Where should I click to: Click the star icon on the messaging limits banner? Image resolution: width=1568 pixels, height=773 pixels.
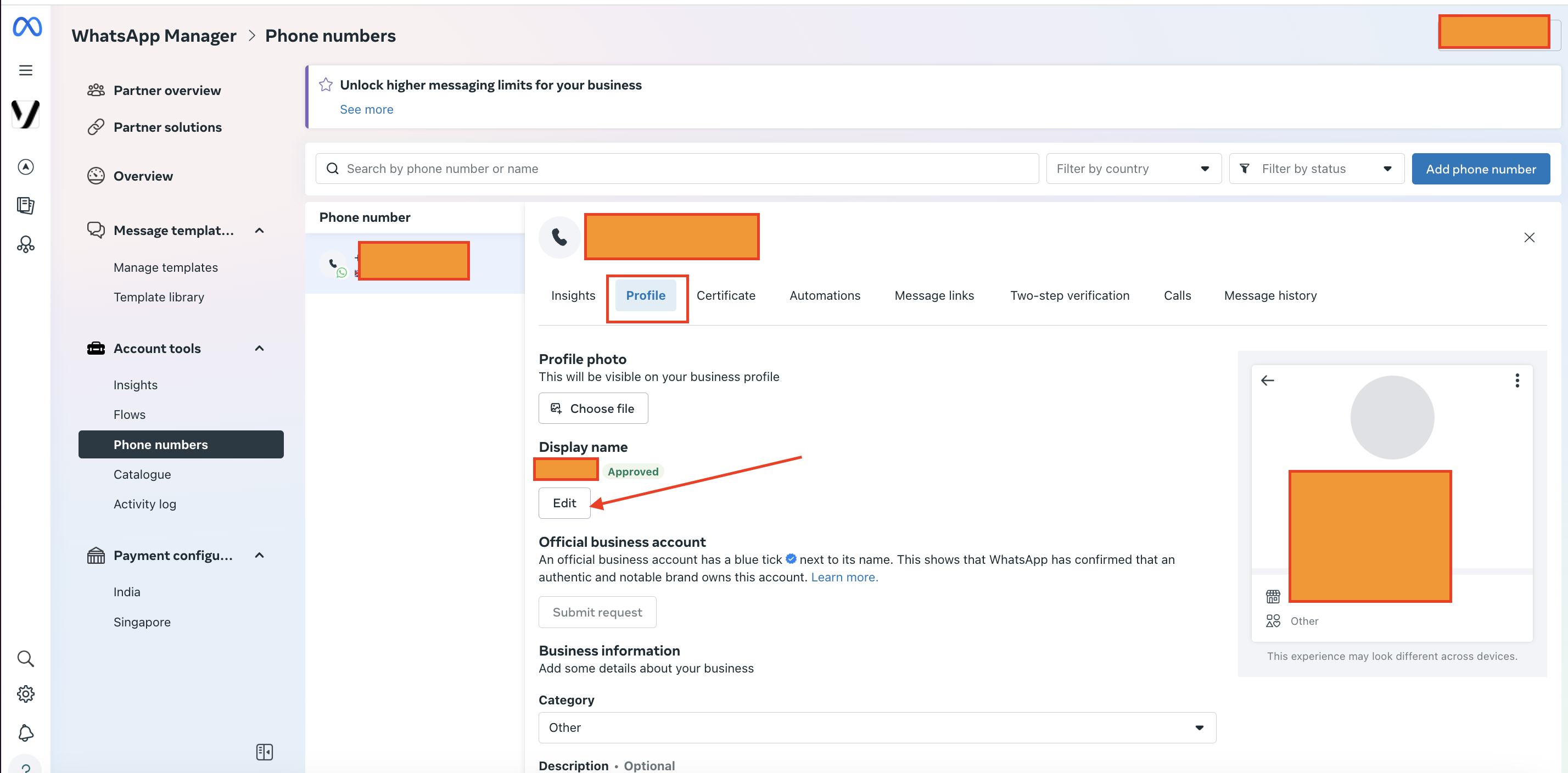pyautogui.click(x=326, y=85)
